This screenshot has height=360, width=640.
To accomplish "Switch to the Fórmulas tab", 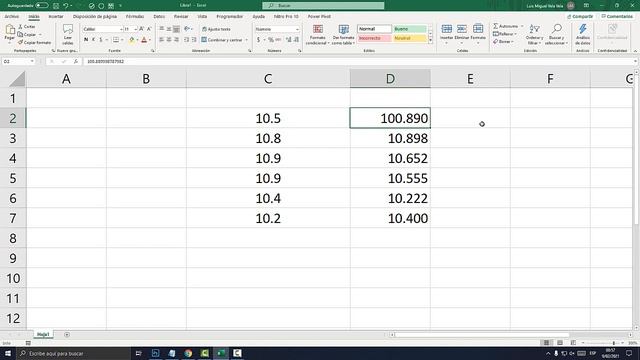I will click(135, 16).
